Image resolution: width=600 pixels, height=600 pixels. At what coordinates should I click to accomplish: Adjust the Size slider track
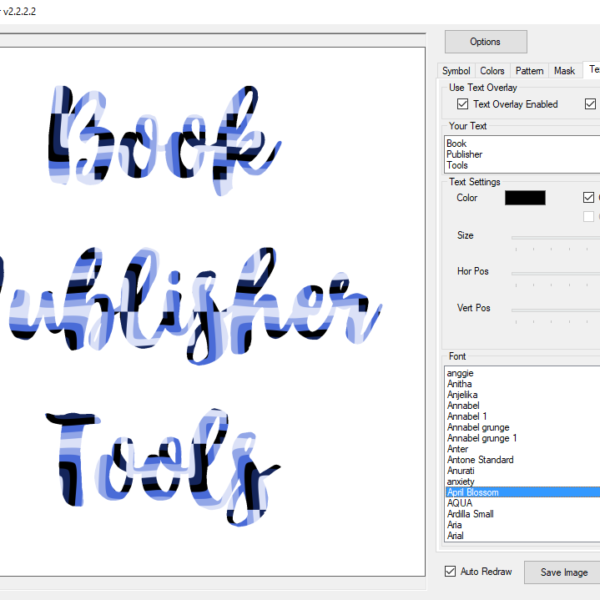tap(556, 238)
